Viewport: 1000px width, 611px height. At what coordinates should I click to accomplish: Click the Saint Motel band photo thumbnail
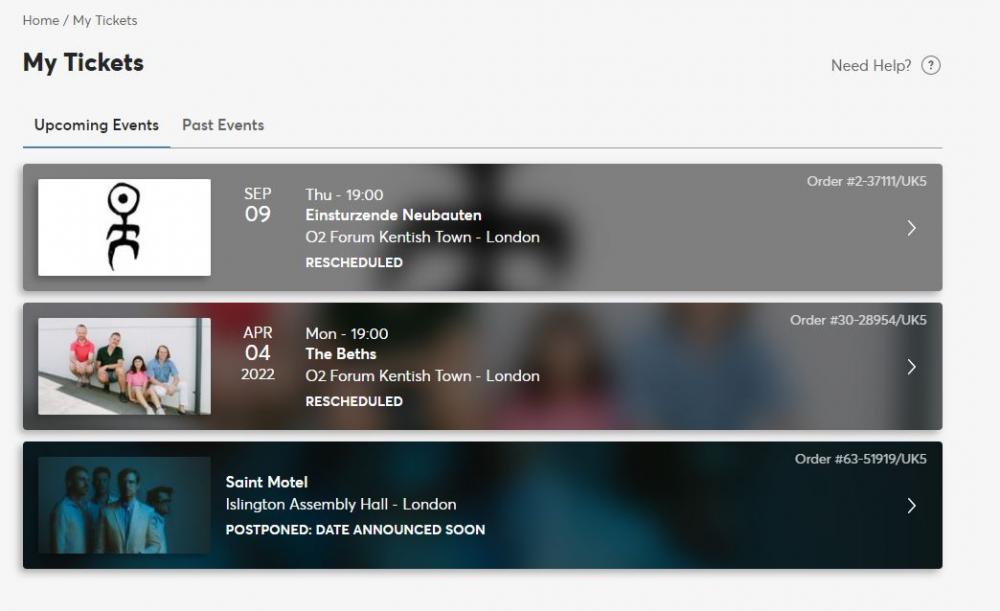(x=124, y=505)
